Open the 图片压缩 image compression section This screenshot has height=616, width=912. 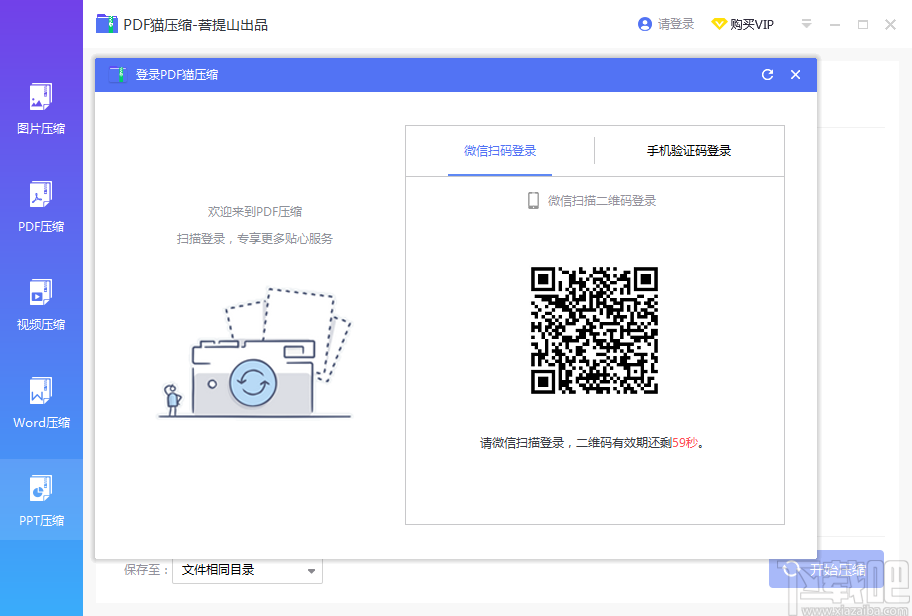tap(41, 108)
